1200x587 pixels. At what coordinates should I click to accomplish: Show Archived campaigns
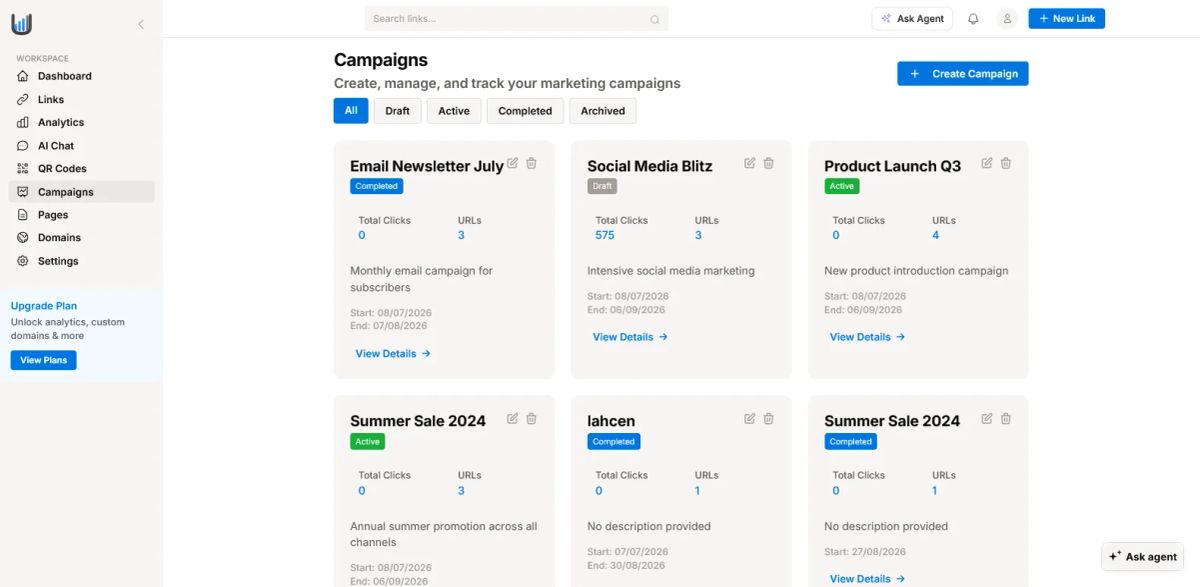[603, 111]
